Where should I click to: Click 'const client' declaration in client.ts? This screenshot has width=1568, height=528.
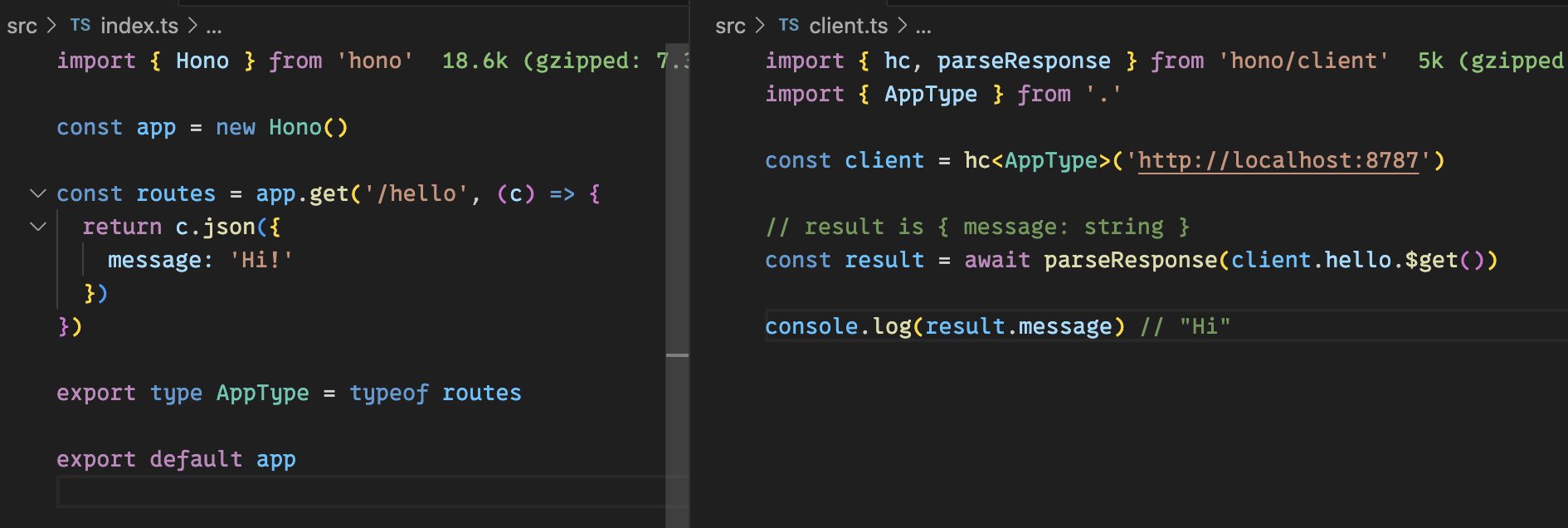(845, 160)
